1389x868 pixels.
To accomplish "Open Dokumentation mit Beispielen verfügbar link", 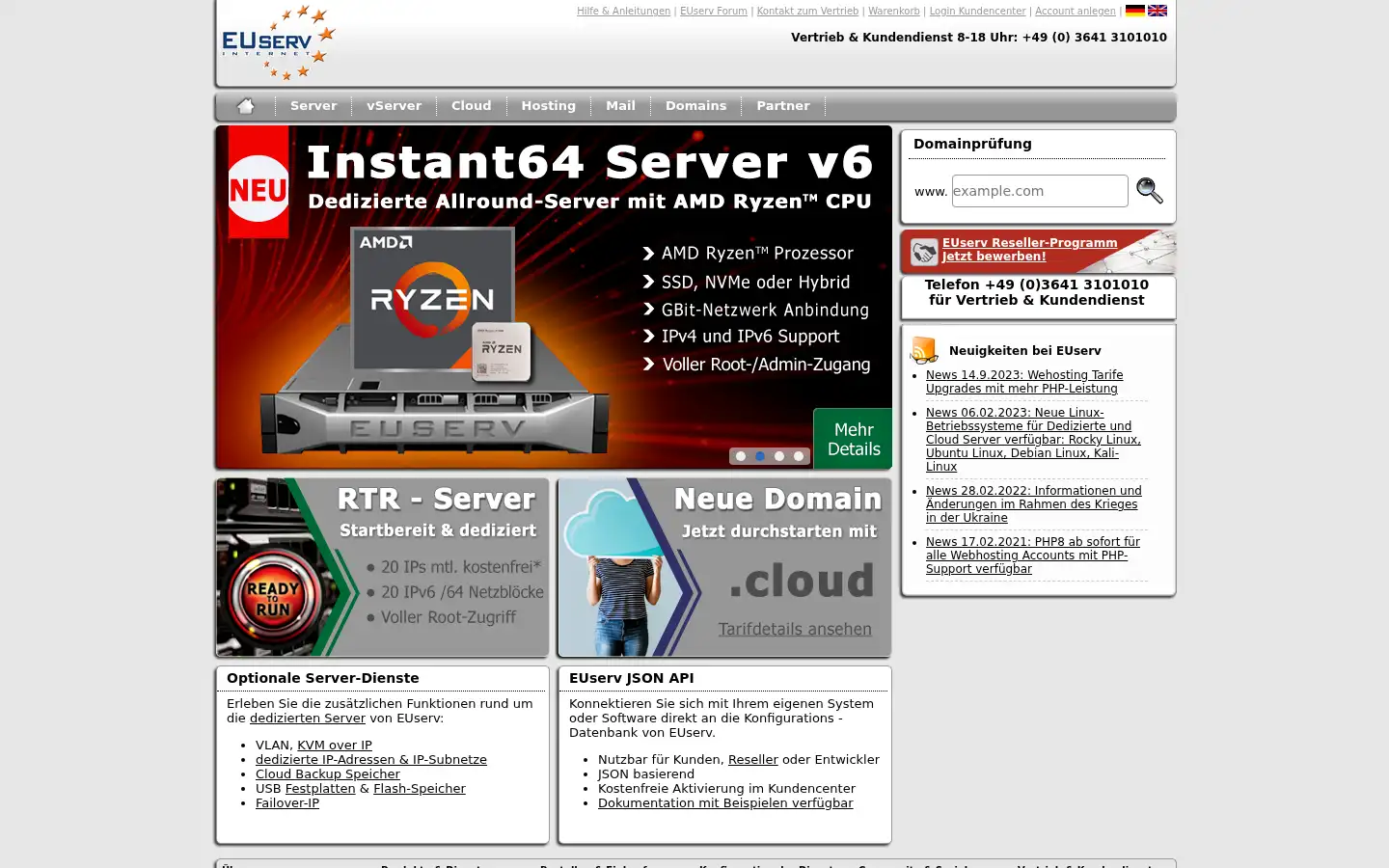I will [725, 803].
